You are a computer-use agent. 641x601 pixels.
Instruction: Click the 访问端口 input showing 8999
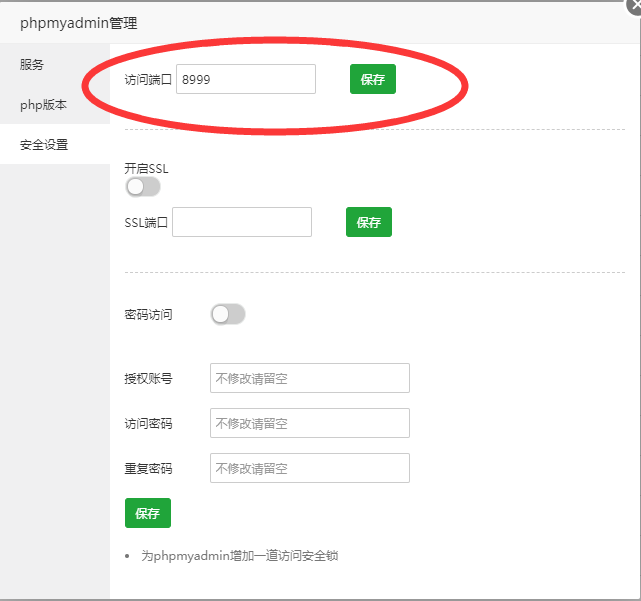click(x=246, y=79)
